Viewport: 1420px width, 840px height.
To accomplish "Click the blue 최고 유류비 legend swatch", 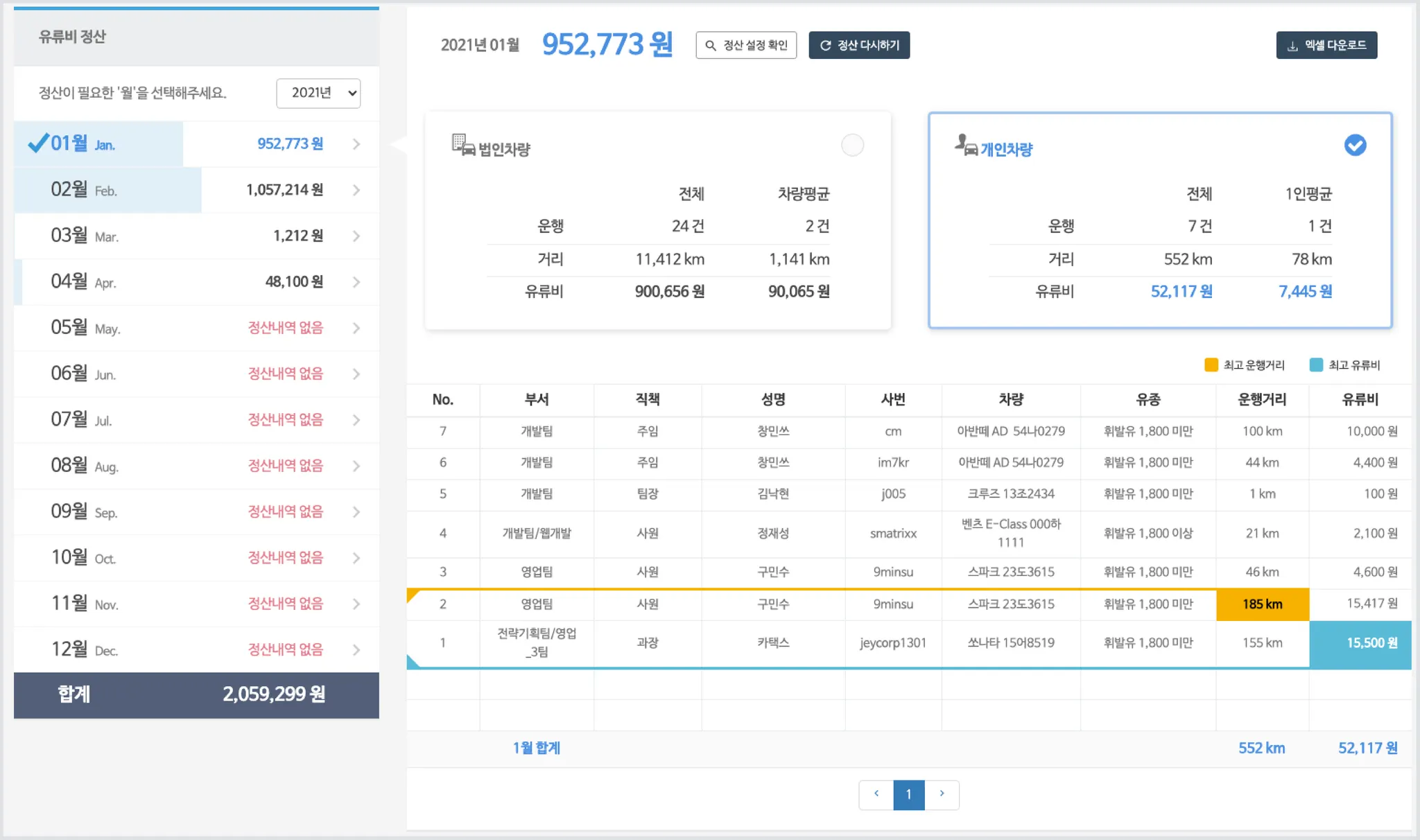I will 1316,365.
